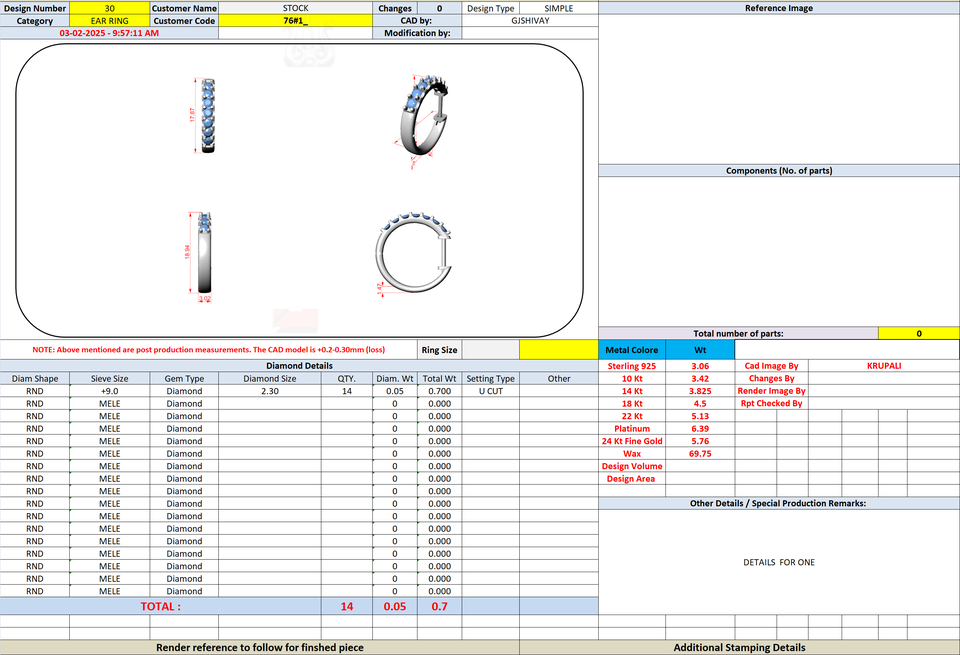Select the Modification by label cell
This screenshot has height=655, width=960.
417,33
